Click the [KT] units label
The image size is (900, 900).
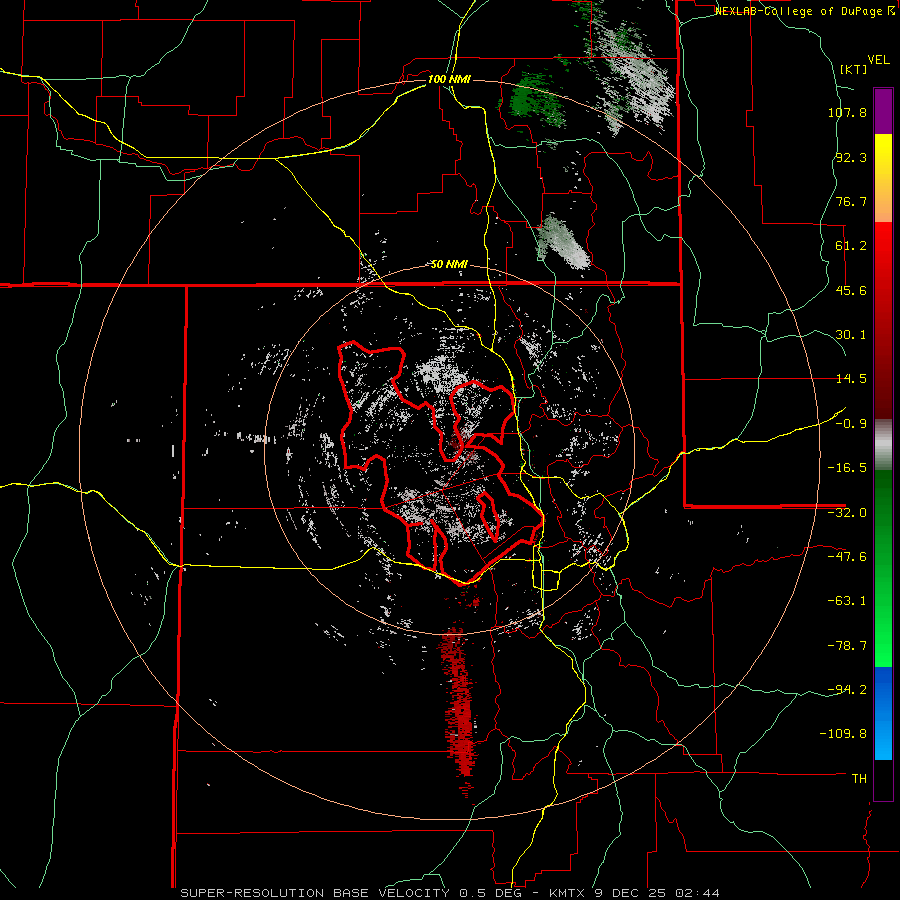pos(854,69)
